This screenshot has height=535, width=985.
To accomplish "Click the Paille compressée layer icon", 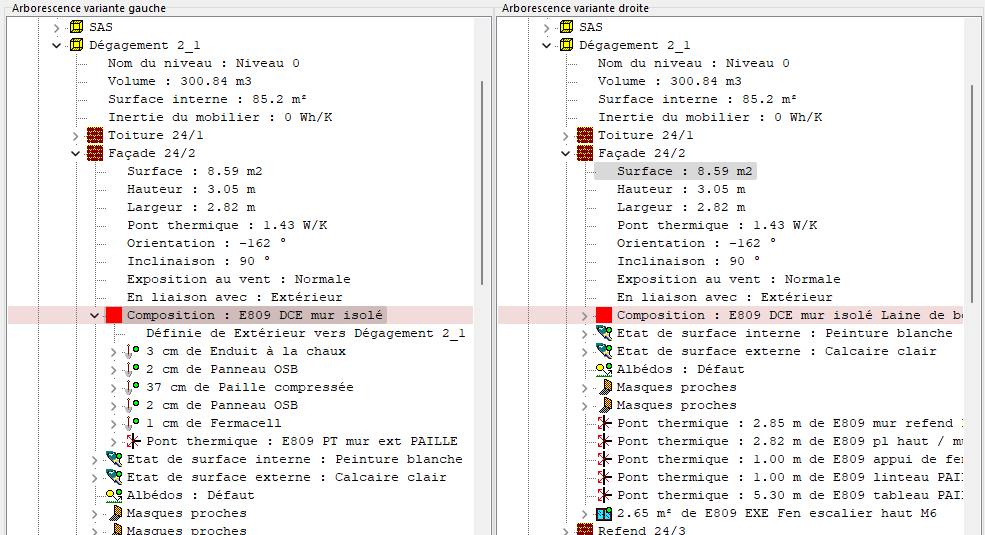I will click(x=133, y=387).
